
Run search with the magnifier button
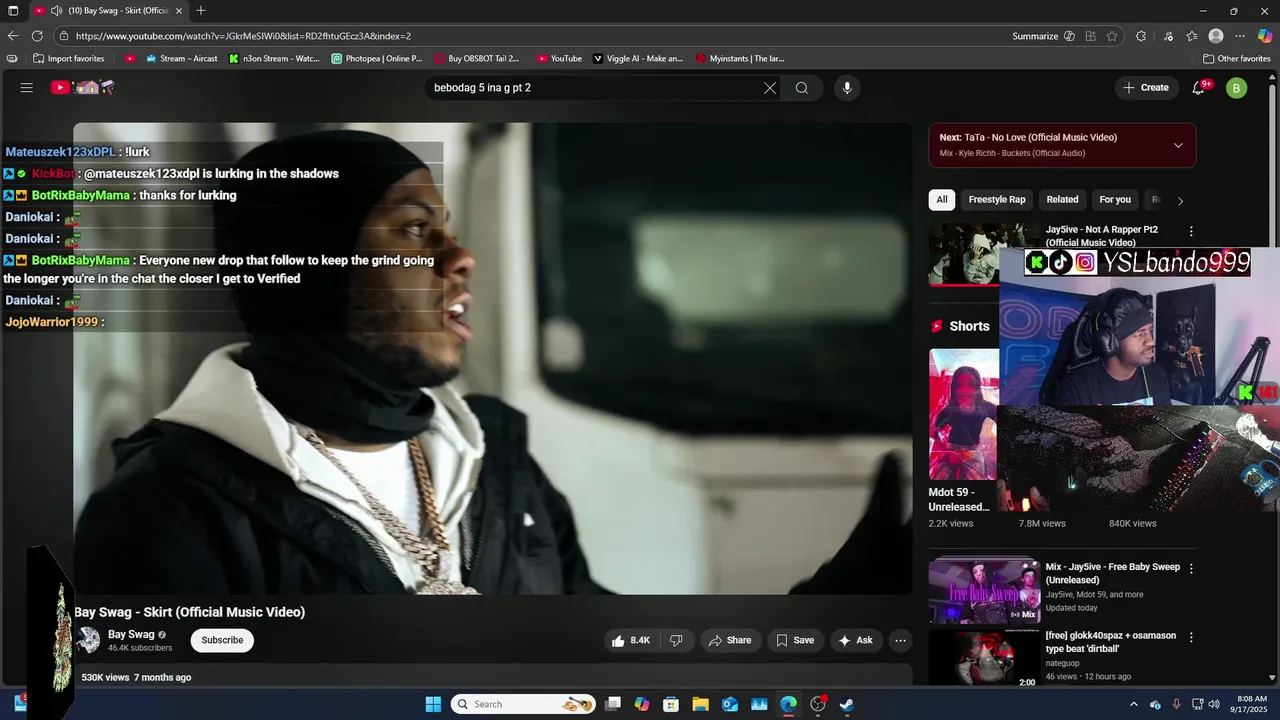(x=802, y=88)
